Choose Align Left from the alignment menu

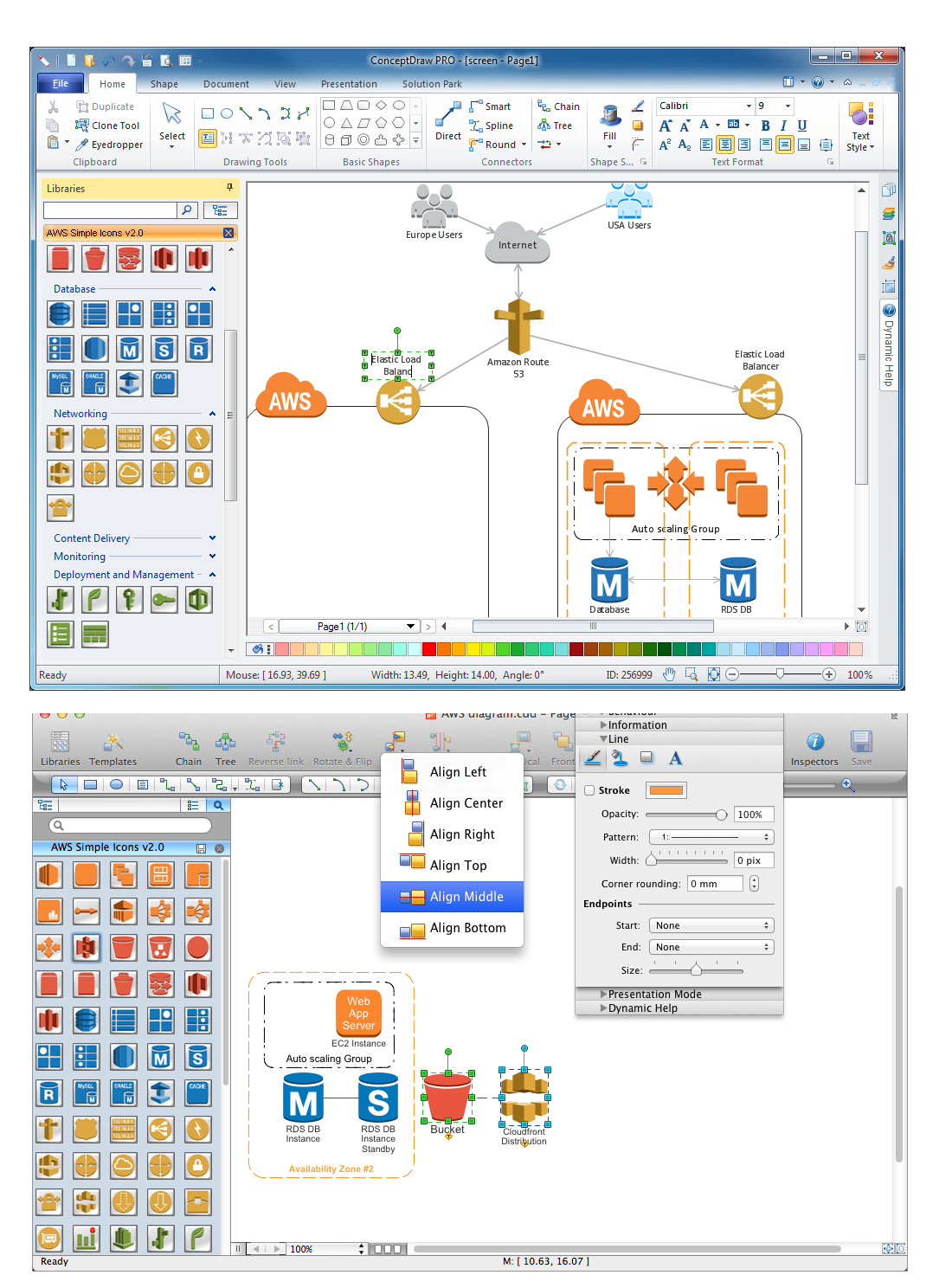pos(453,772)
